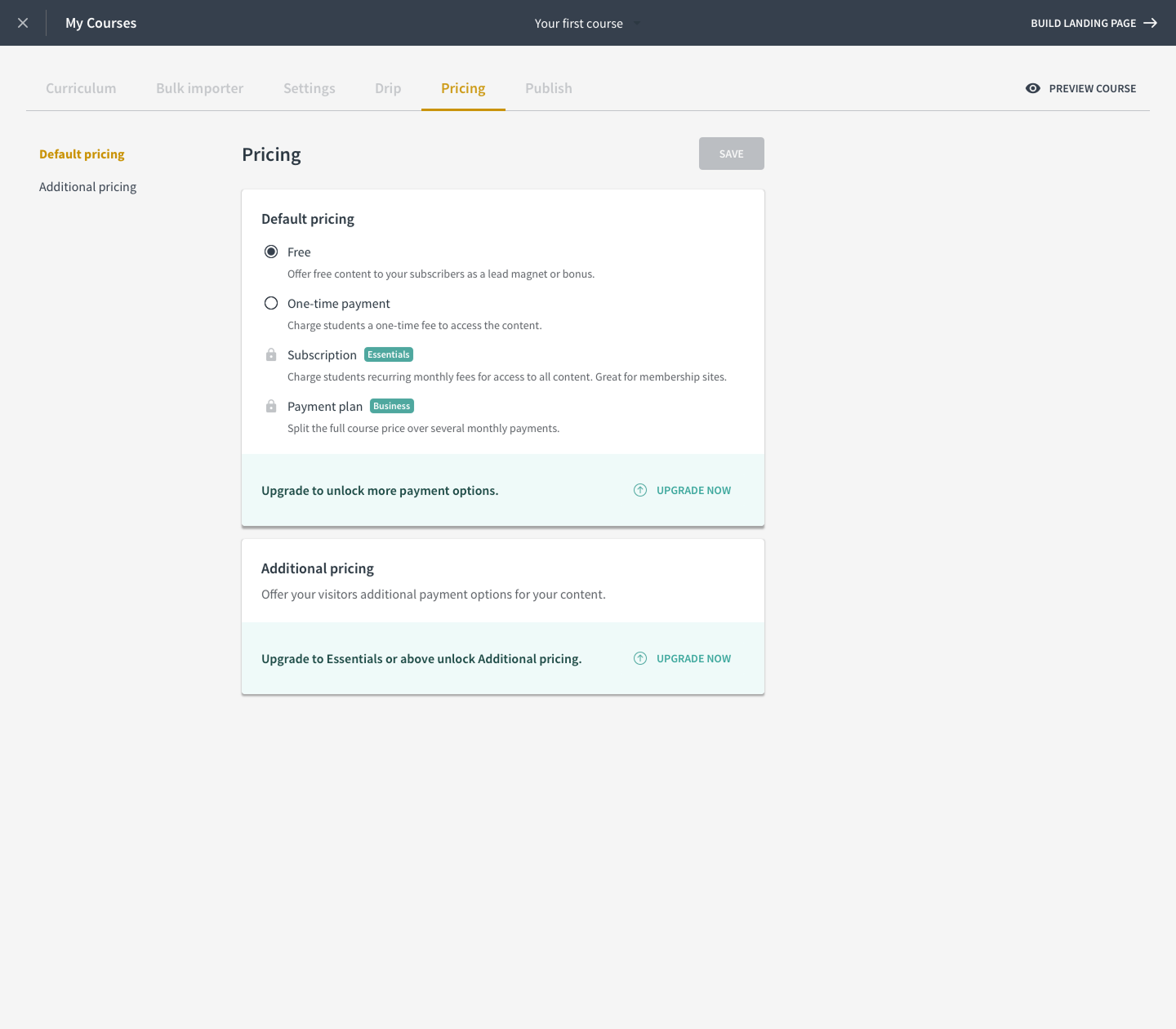This screenshot has width=1176, height=1029.
Task: Click upgrade arrow icon in Default pricing banner
Action: pyautogui.click(x=640, y=490)
